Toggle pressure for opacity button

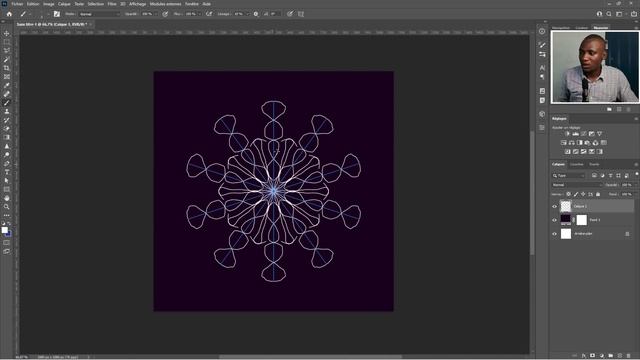click(x=165, y=14)
